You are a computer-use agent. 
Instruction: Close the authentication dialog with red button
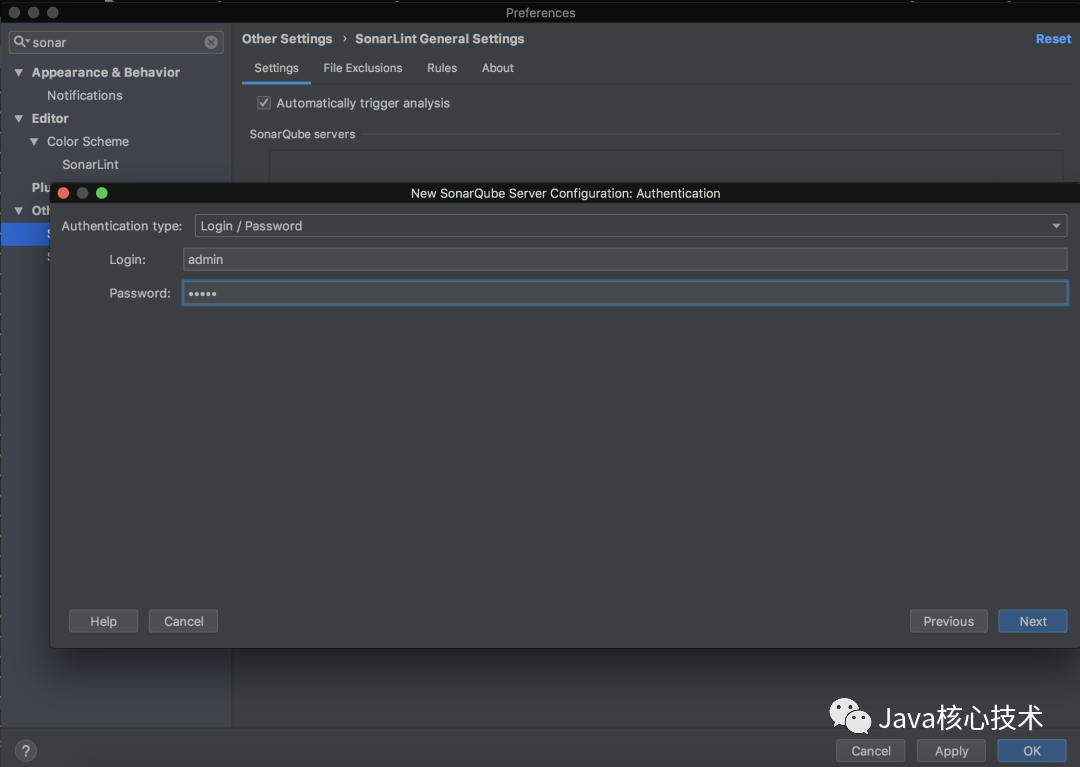coord(63,193)
